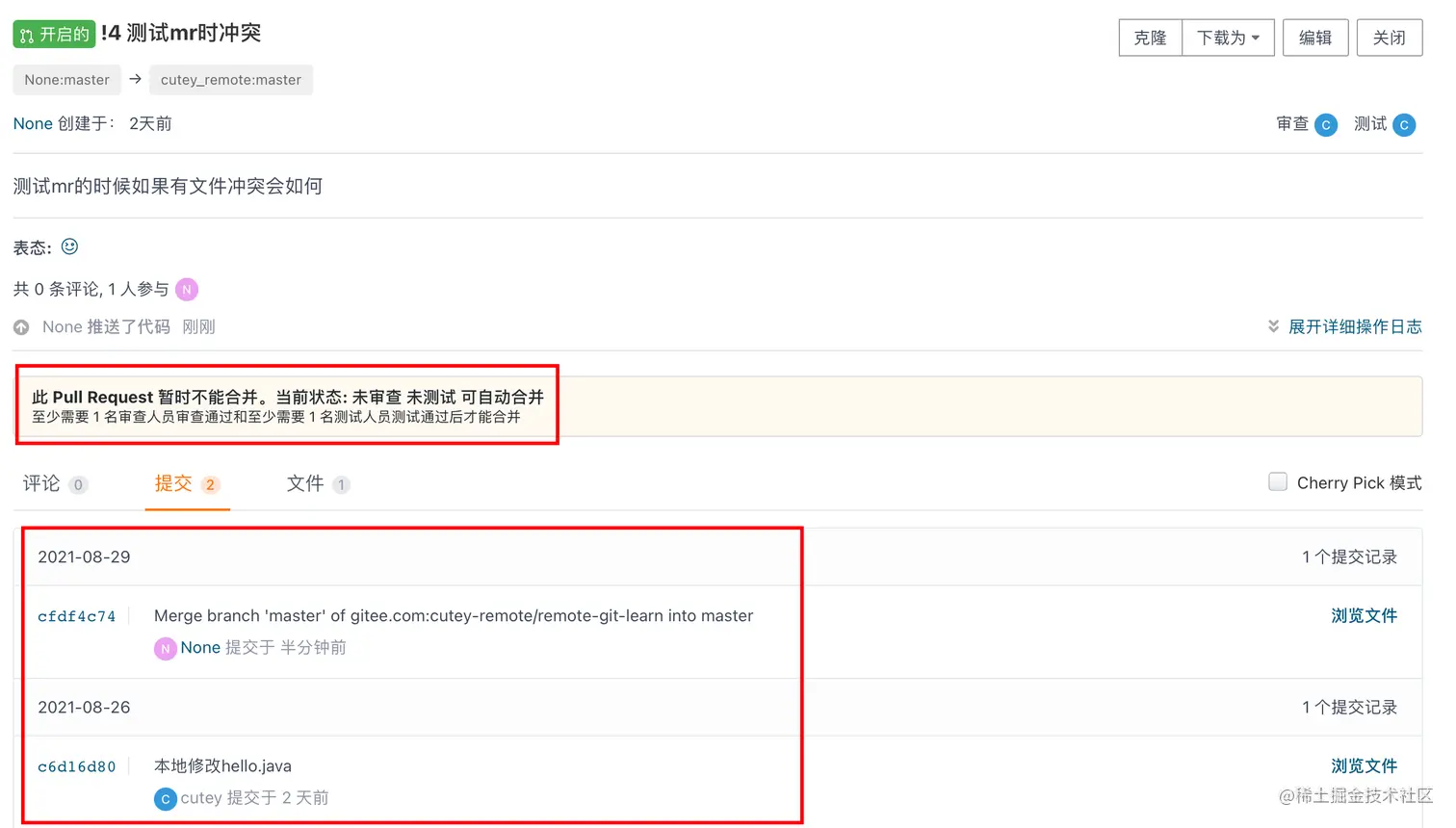Click the blue C reviewer avatar
Viewport: 1456px width, 828px height.
tap(1326, 125)
